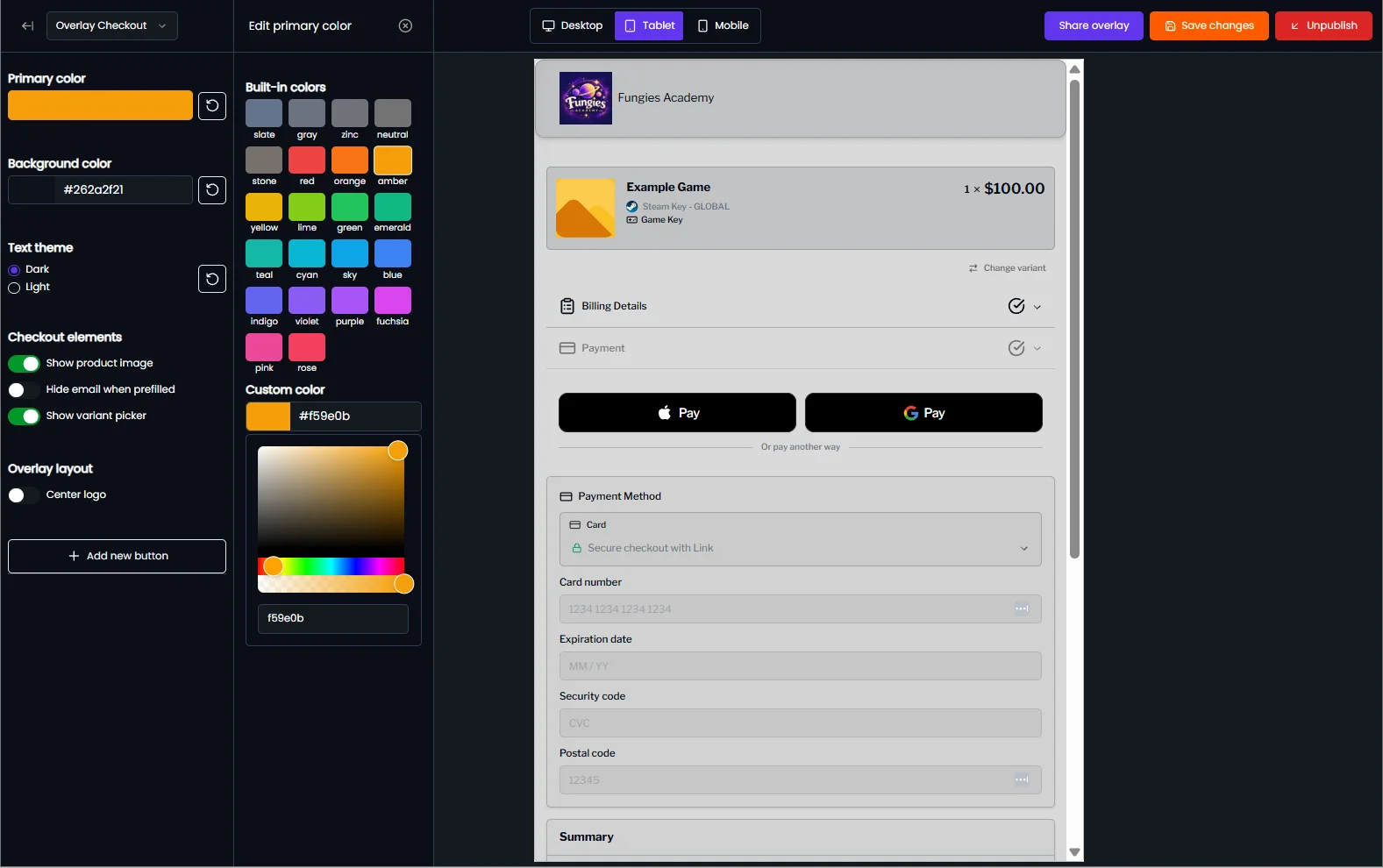Click Add new button

(x=117, y=556)
